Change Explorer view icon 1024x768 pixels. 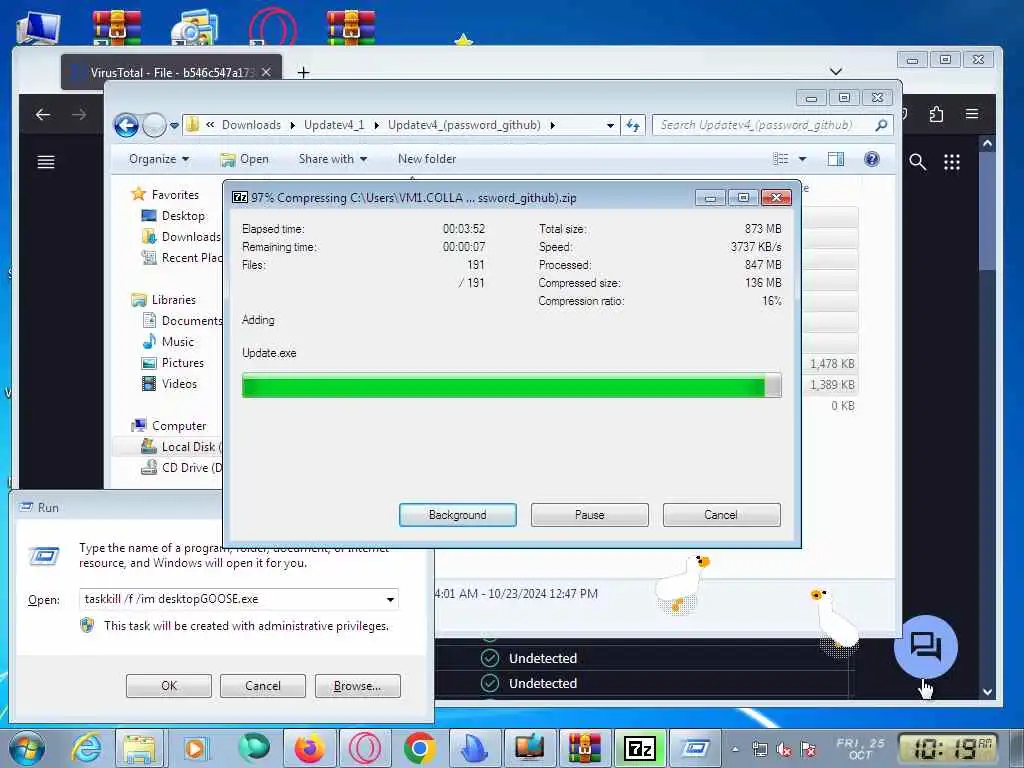[x=780, y=159]
